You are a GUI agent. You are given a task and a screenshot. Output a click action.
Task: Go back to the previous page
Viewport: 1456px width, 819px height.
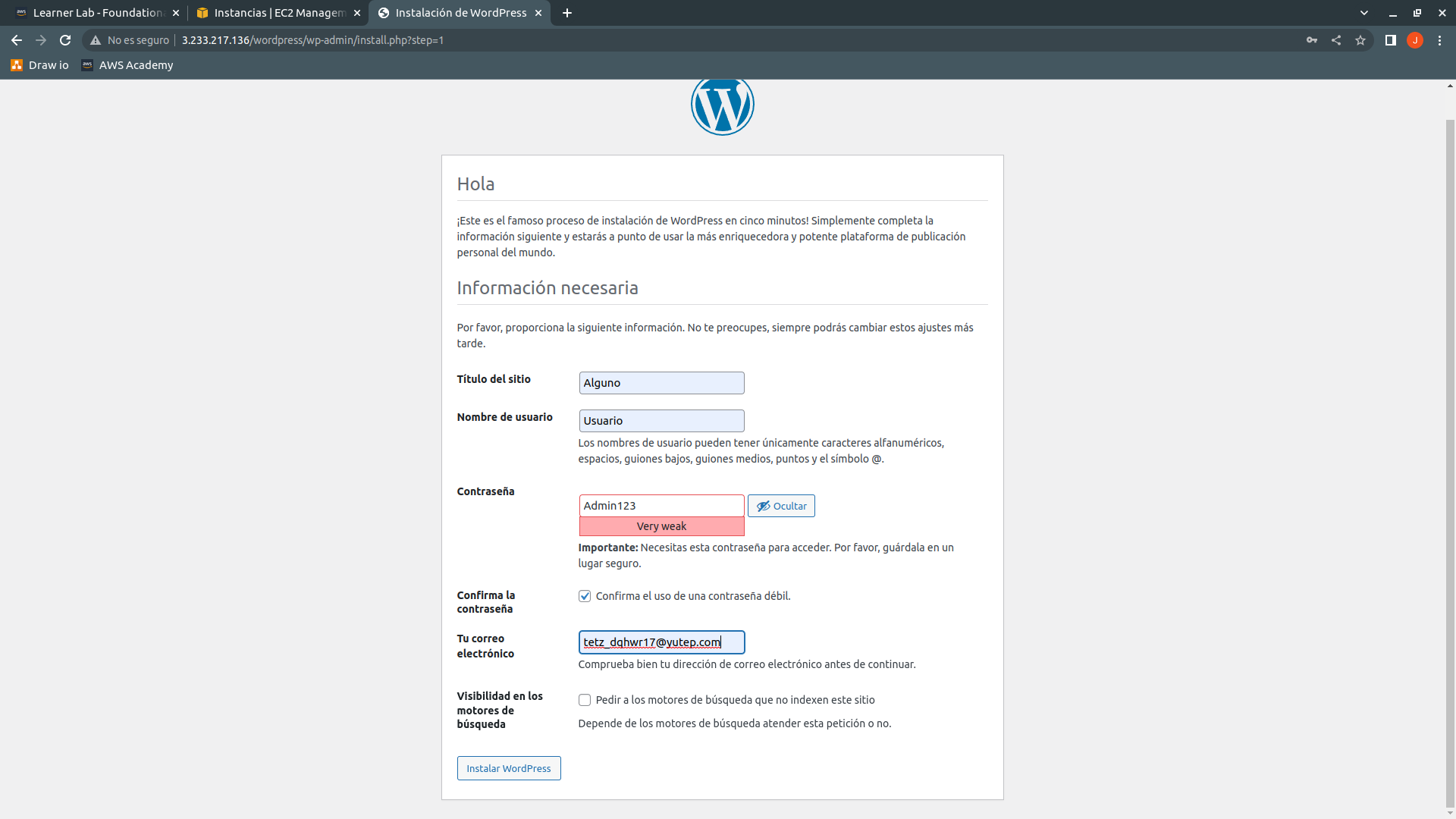17,40
